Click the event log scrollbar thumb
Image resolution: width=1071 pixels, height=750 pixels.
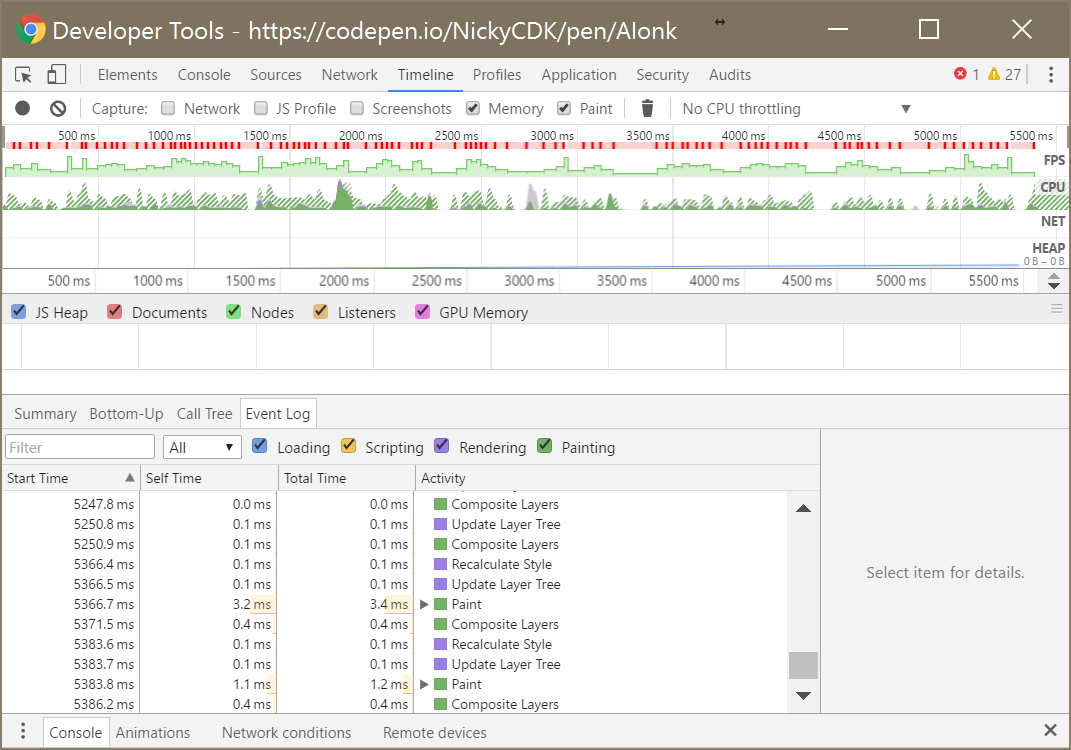click(x=803, y=665)
